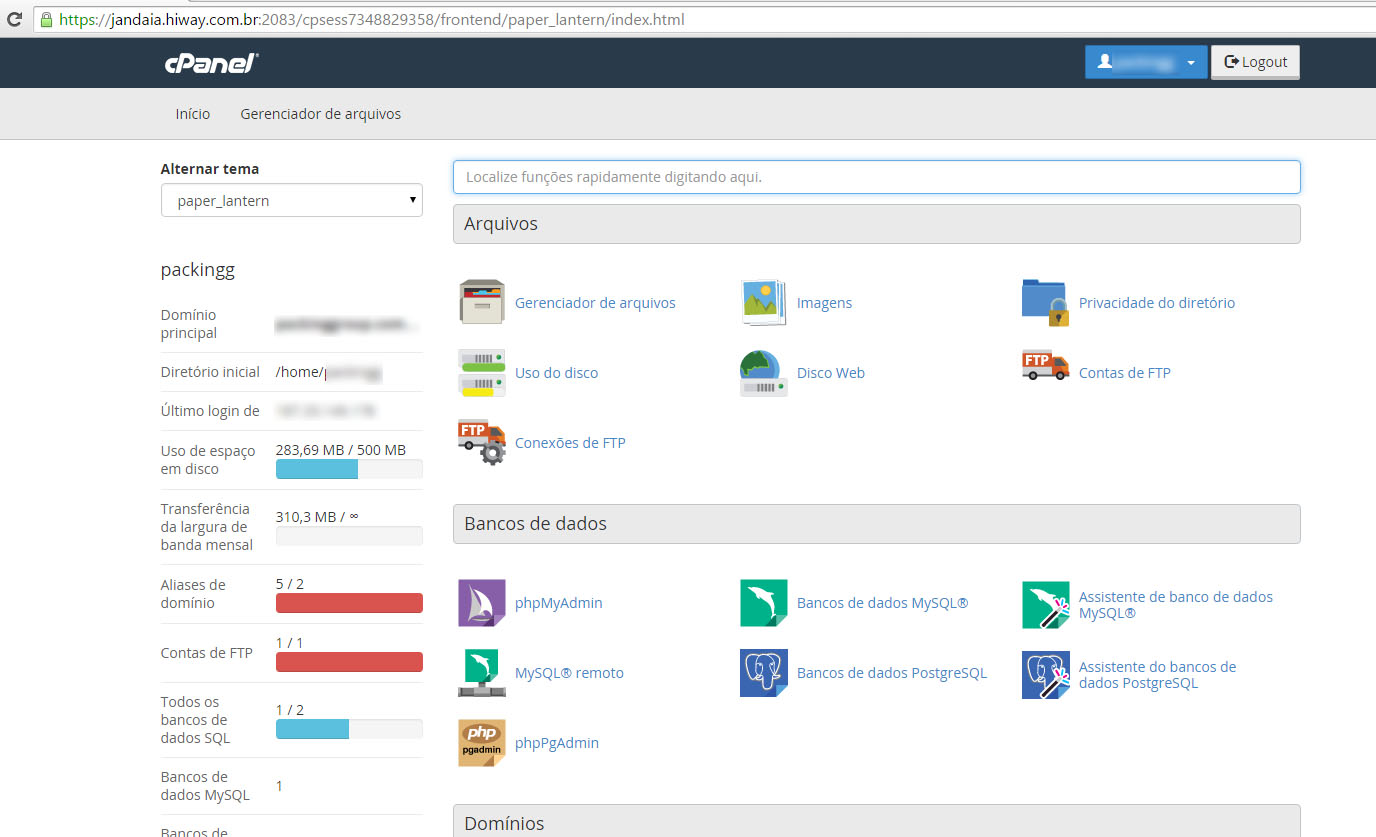Open Gerenciador de arquivos in the navigation bar
This screenshot has width=1376, height=837.
pos(321,114)
